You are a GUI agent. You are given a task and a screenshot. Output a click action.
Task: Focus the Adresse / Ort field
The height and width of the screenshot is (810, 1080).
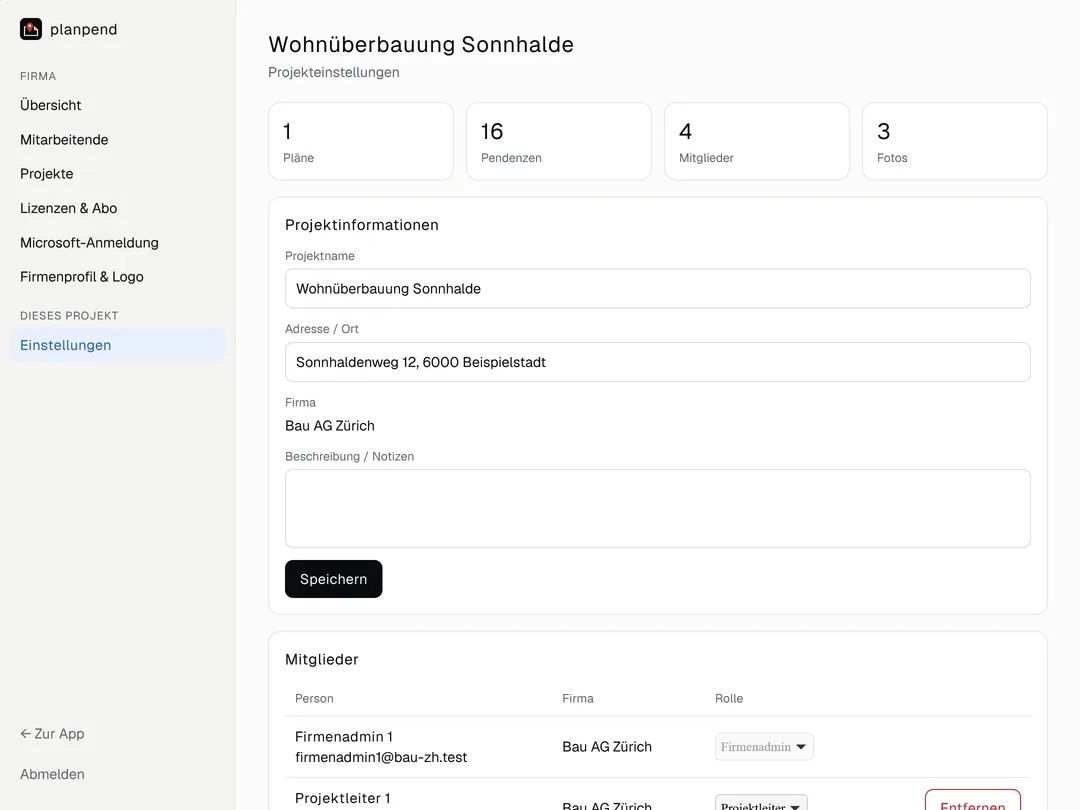[x=658, y=362]
